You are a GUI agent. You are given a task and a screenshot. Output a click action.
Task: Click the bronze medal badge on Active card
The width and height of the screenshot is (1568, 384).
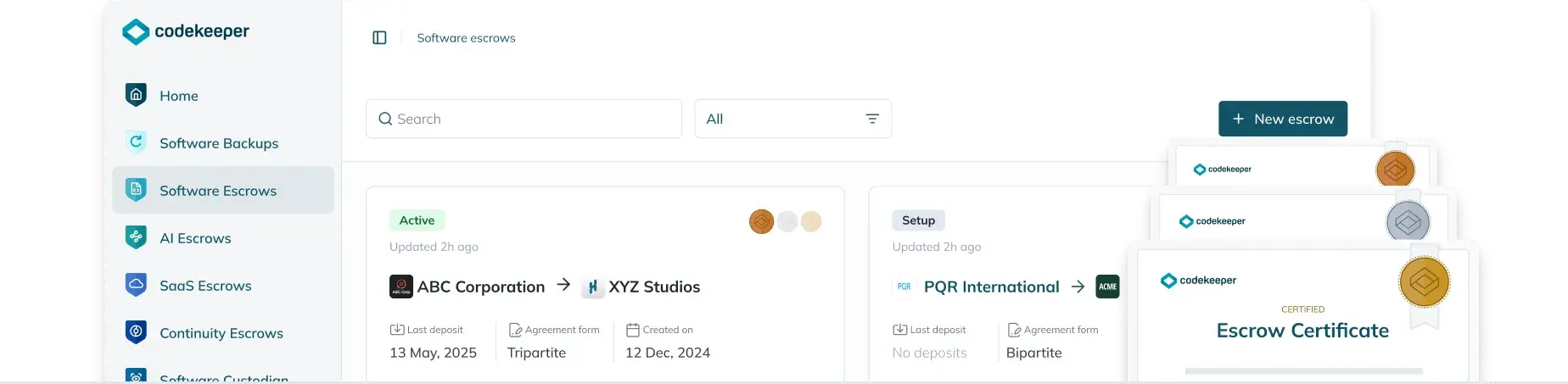[x=761, y=221]
